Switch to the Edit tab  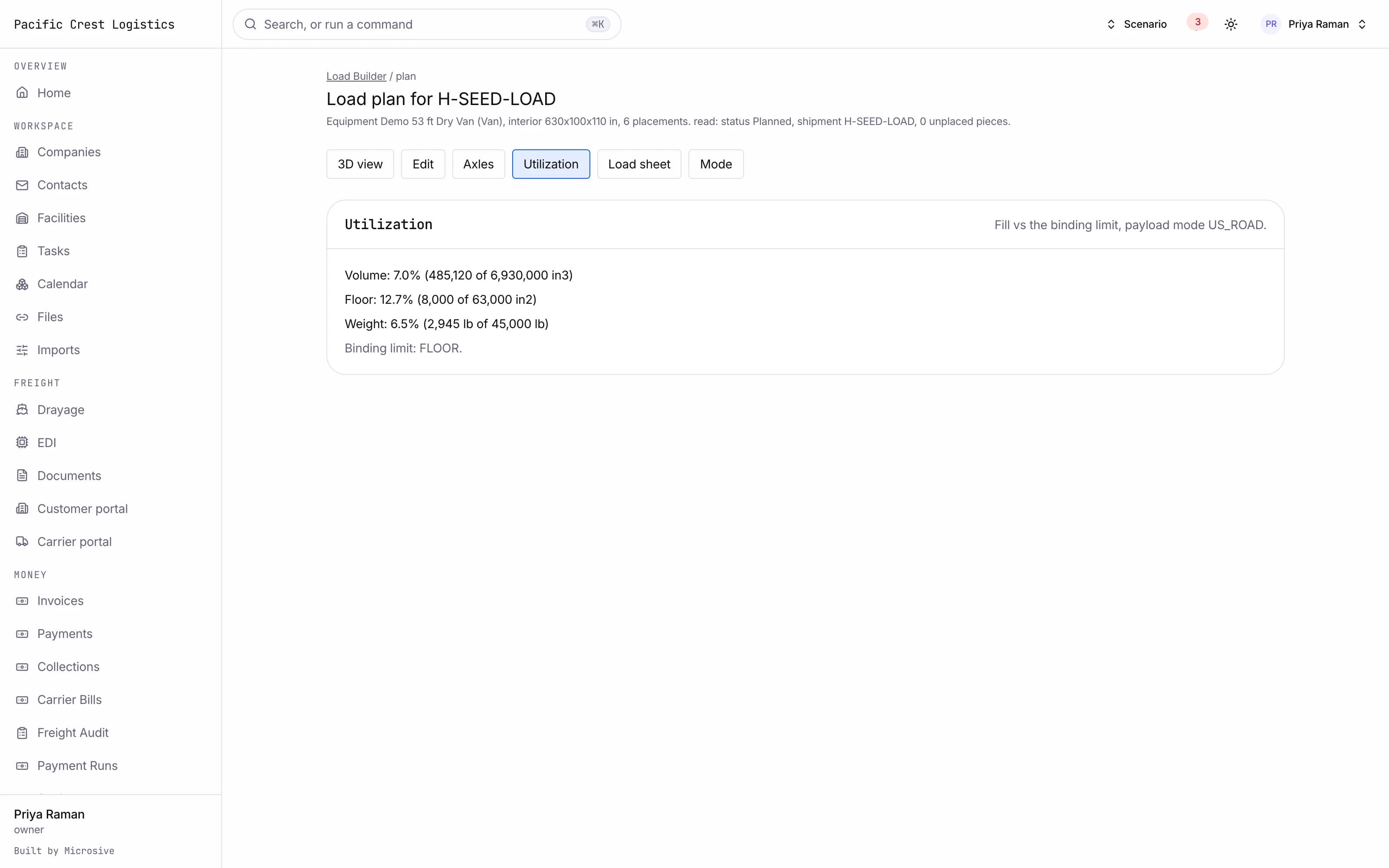pos(423,164)
